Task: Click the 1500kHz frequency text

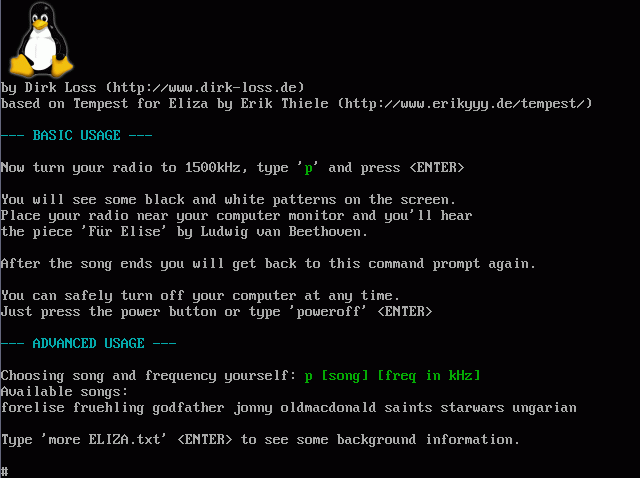Action: [212, 167]
